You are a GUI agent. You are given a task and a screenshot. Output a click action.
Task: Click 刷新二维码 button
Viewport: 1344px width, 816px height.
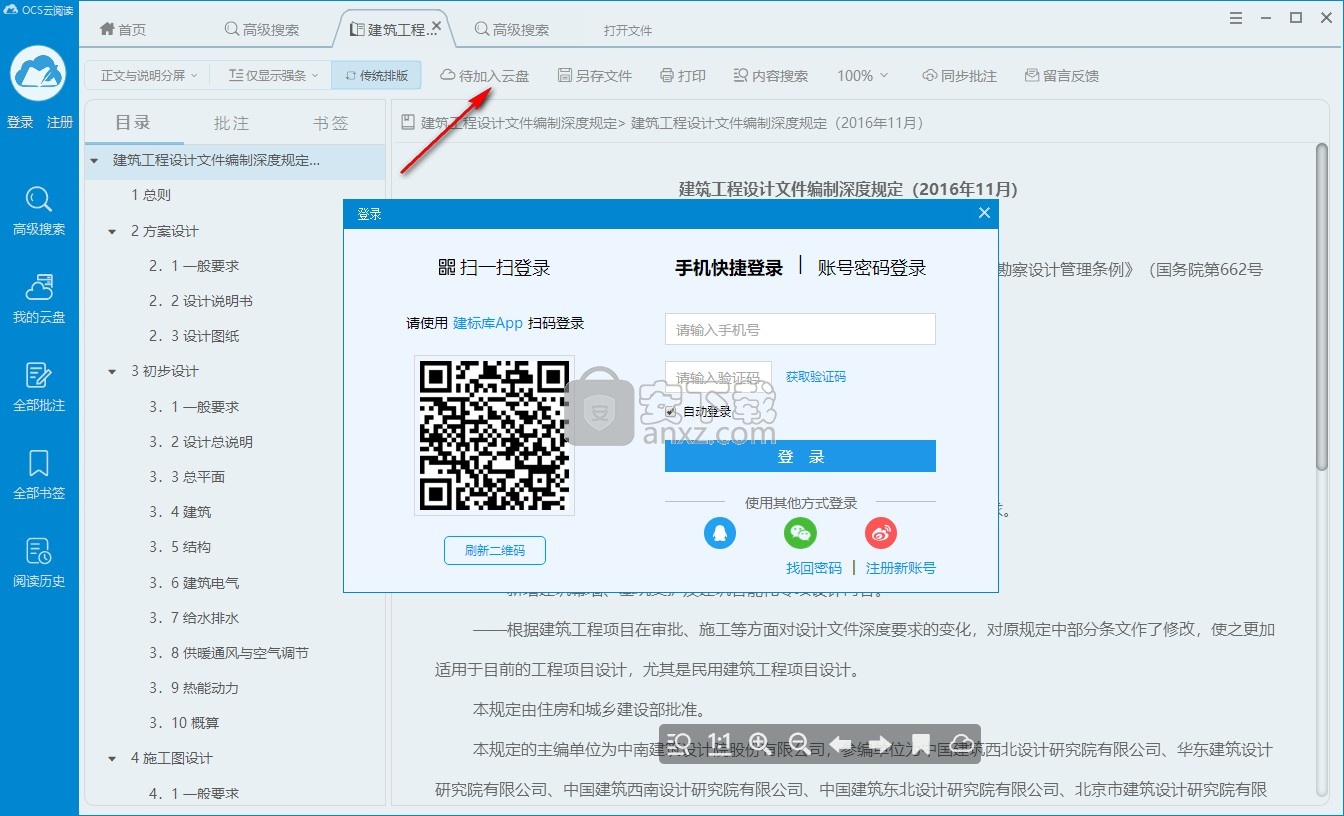495,550
